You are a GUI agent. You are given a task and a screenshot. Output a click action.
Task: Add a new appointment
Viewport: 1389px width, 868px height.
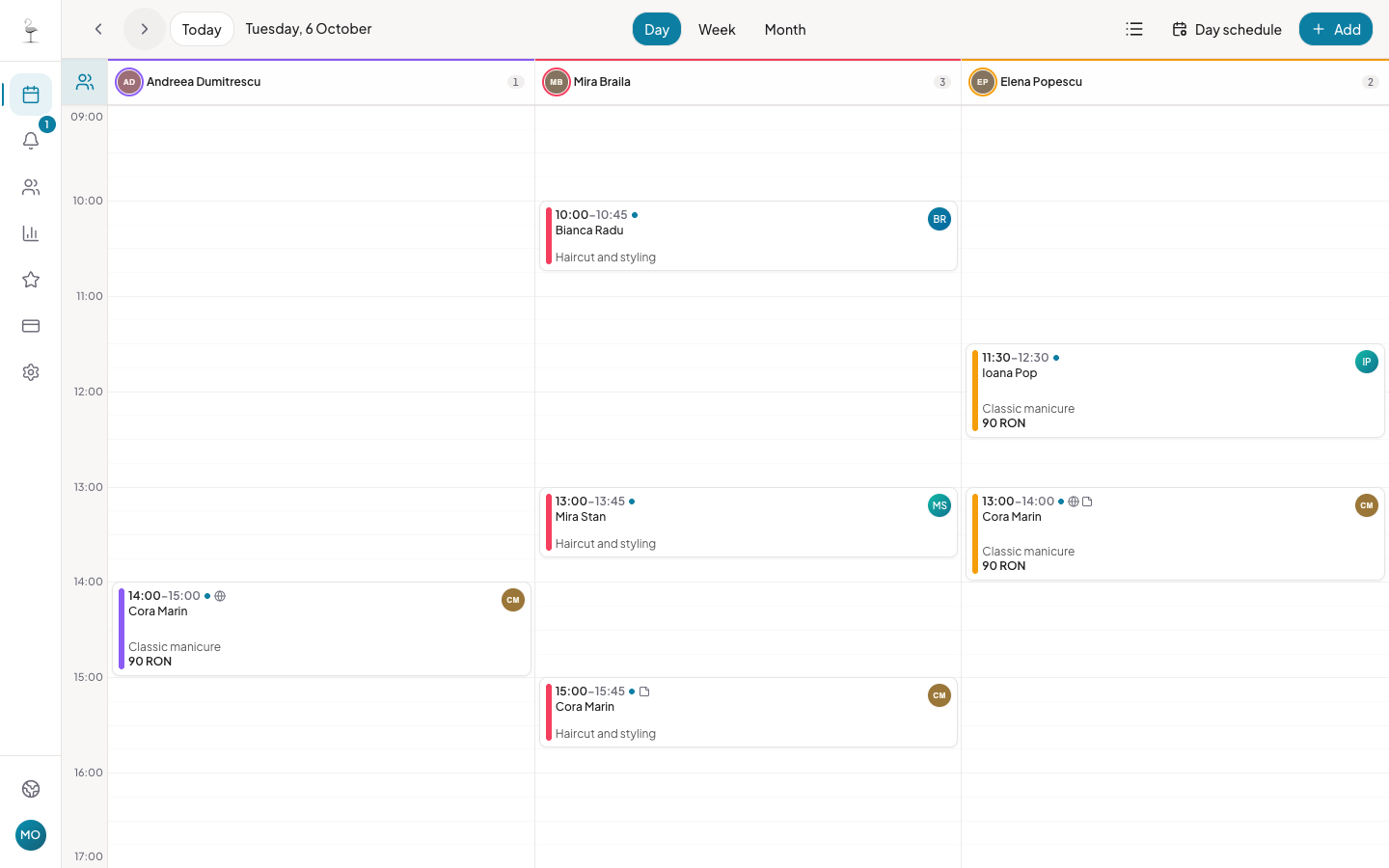[x=1336, y=29]
